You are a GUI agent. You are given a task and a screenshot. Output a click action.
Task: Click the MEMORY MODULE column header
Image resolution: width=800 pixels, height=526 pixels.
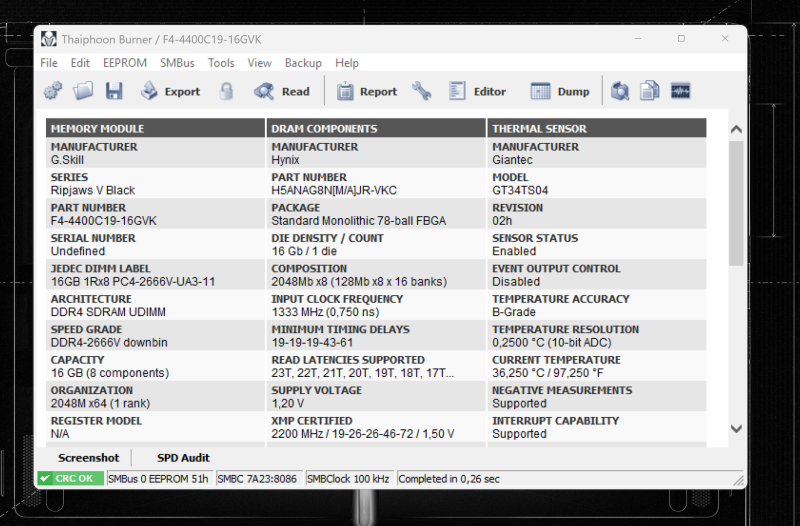[x=155, y=128]
